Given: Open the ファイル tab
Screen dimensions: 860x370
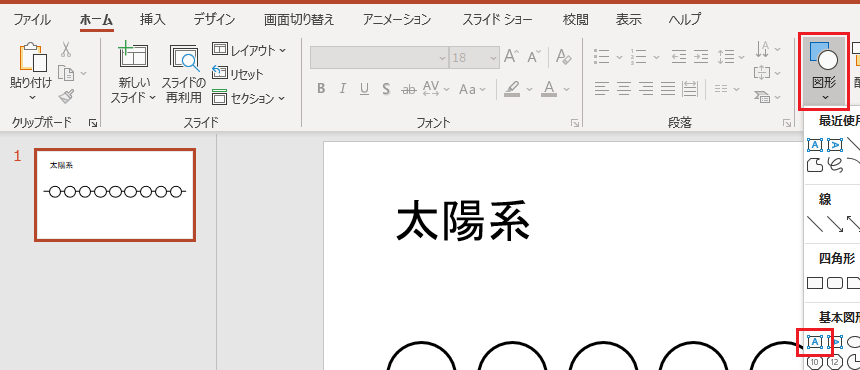Looking at the screenshot, I should click(33, 20).
